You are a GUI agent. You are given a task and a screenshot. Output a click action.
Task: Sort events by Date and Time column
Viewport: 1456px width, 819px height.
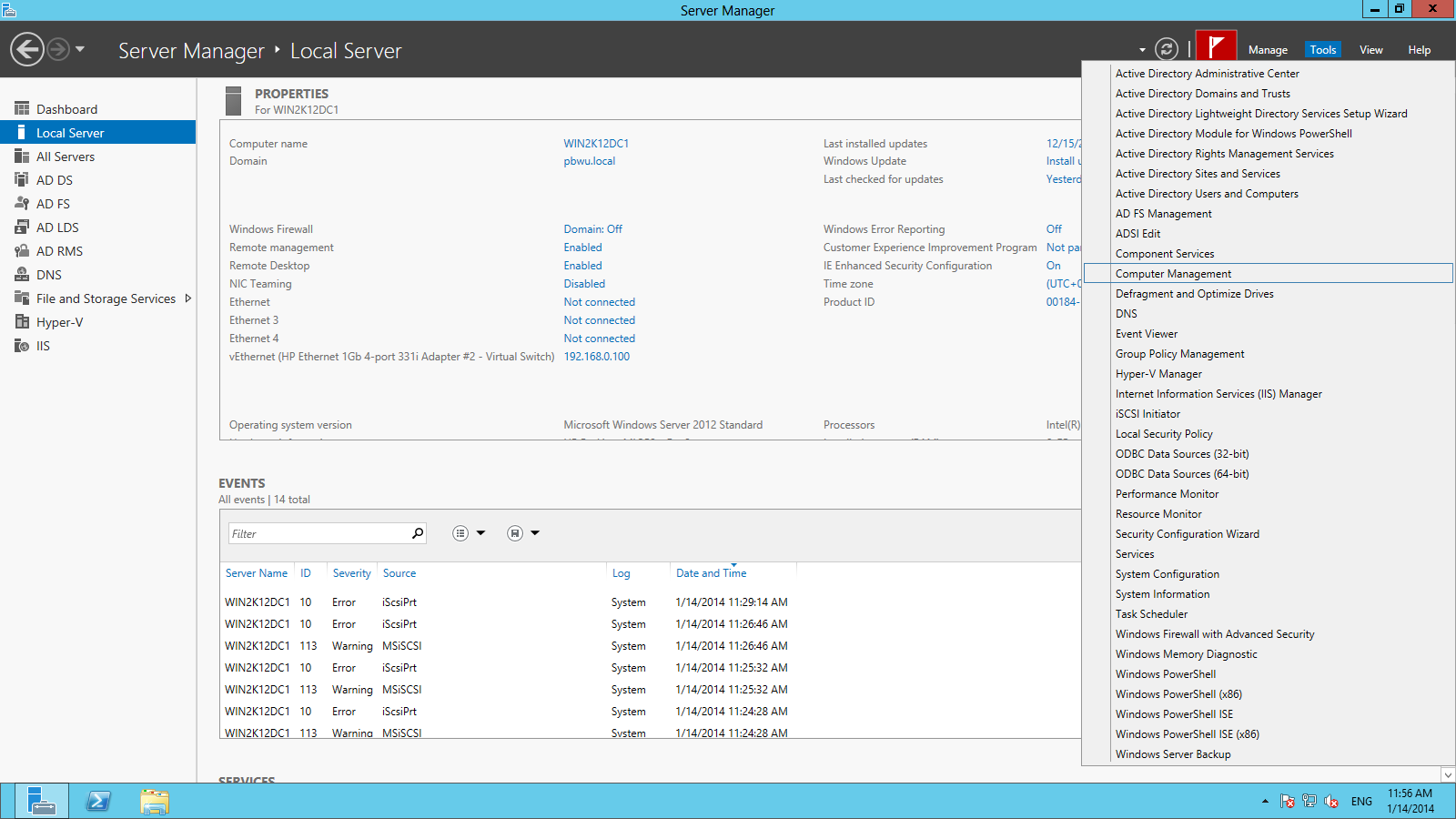tap(712, 573)
